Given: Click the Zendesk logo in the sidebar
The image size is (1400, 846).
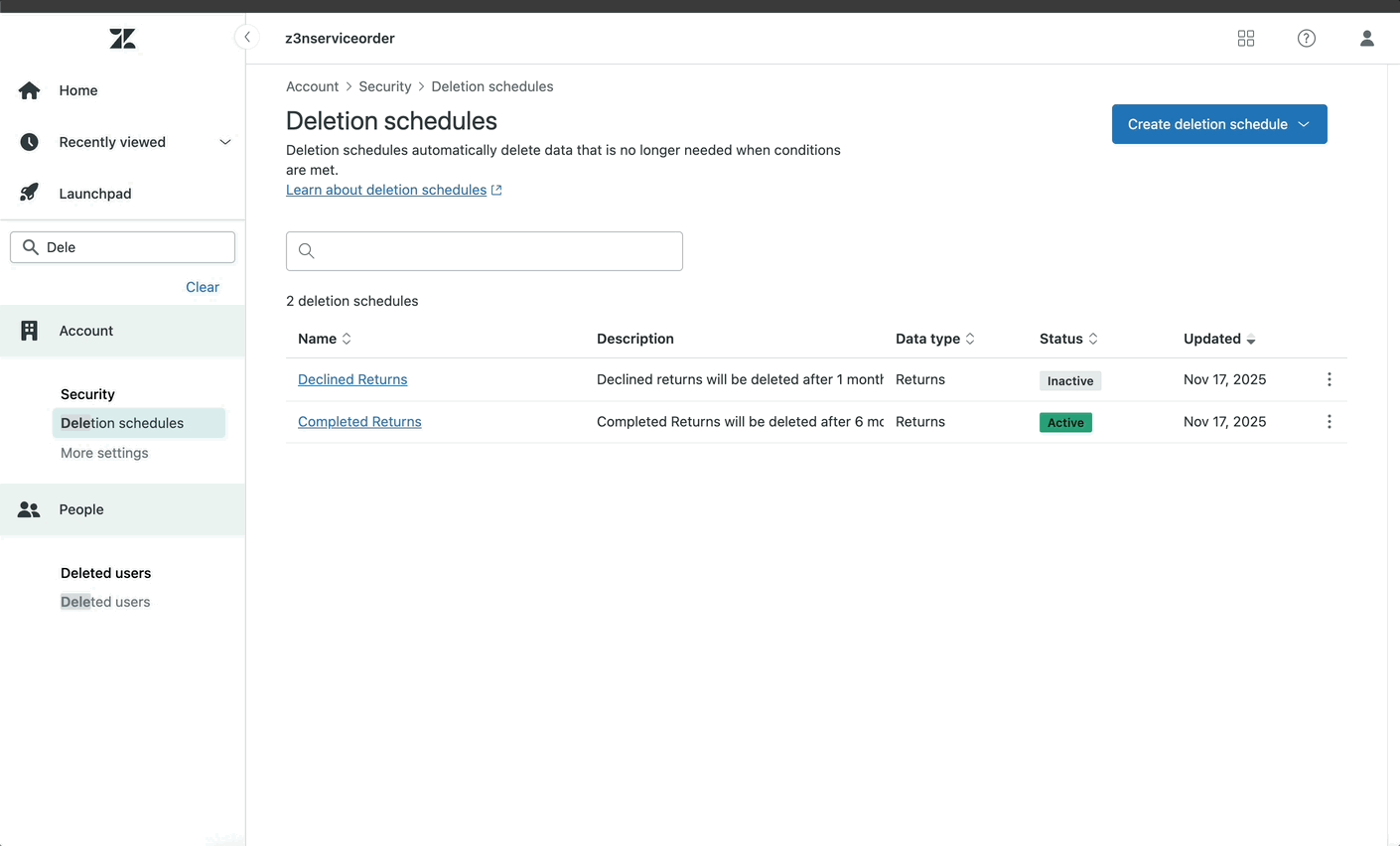Looking at the screenshot, I should 123,39.
